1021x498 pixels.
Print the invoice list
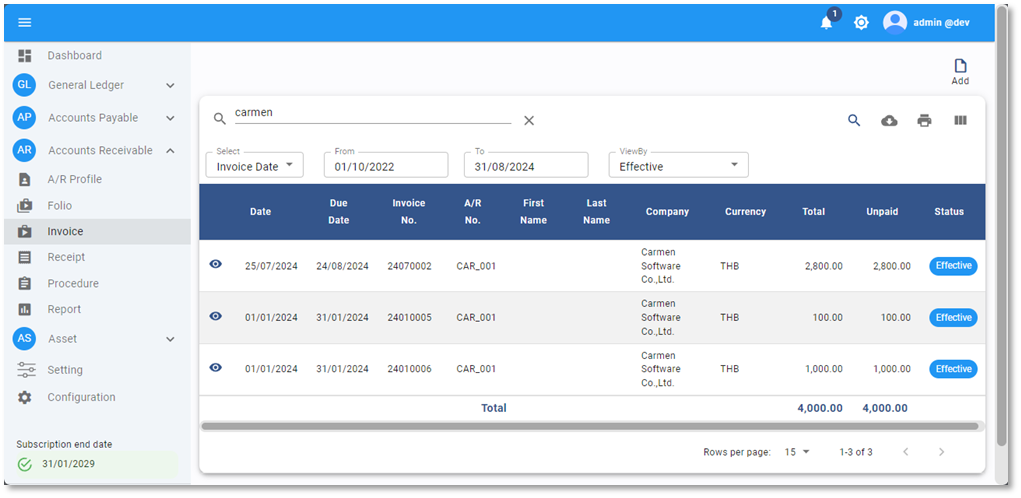click(x=924, y=120)
